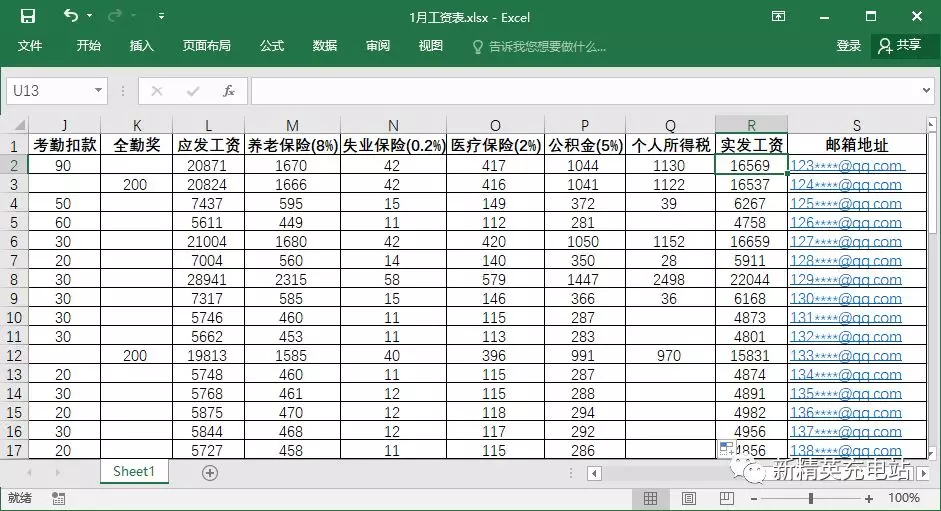Select row 8 header

coord(14,279)
